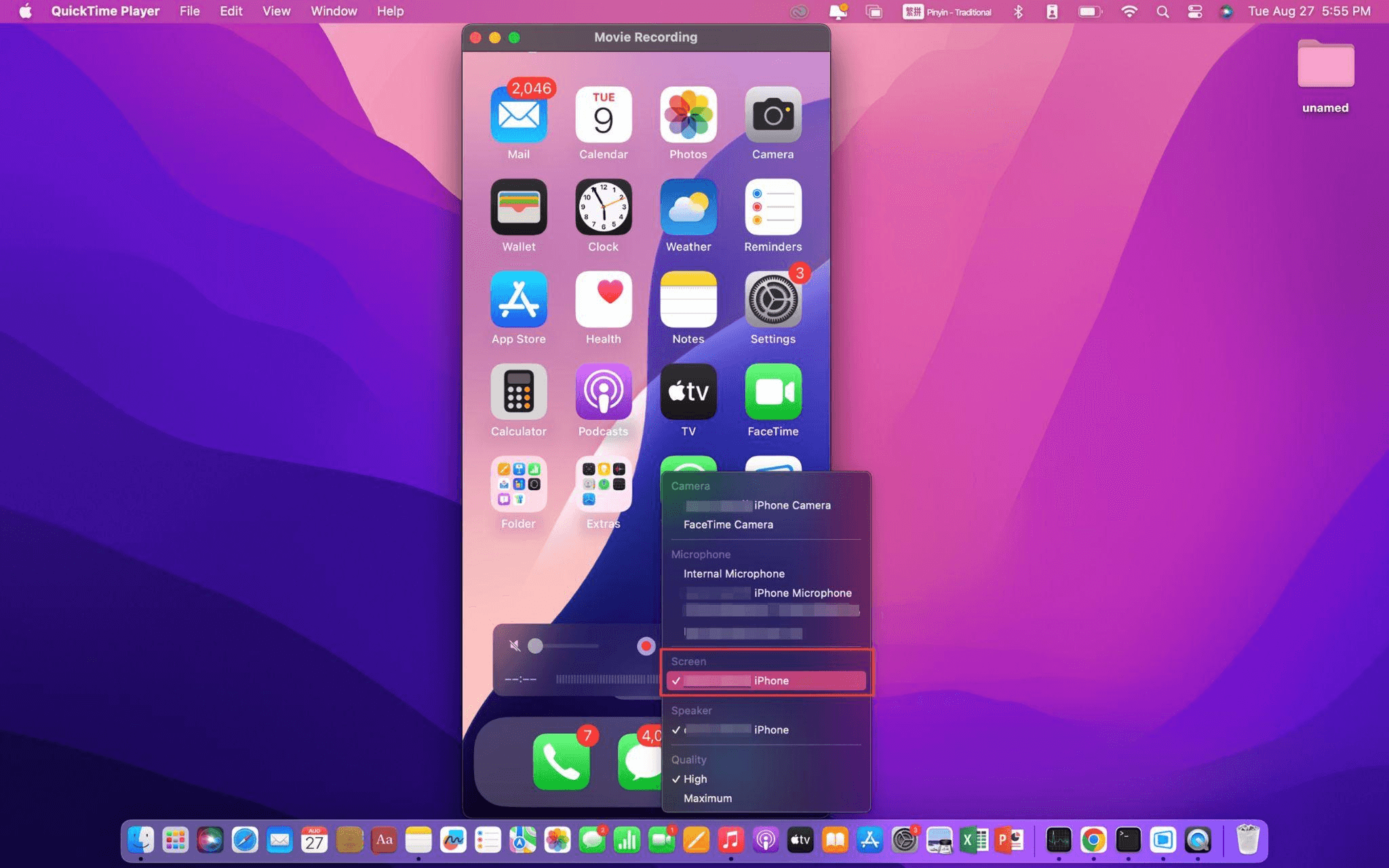
Task: Open the date and time notification area
Action: tap(1310, 12)
